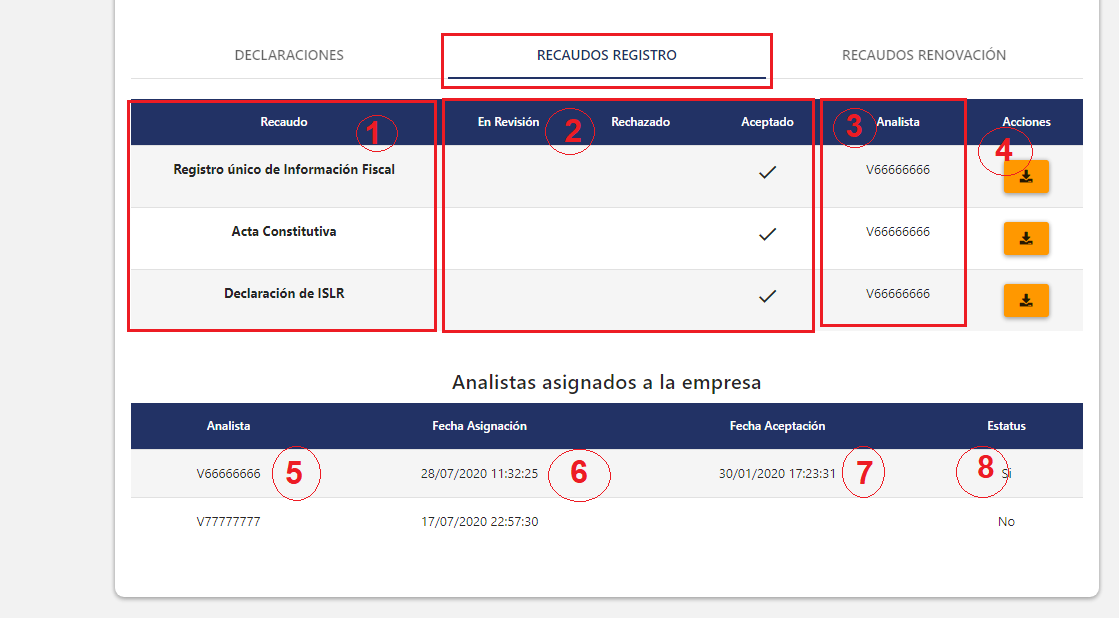1120x618 pixels.
Task: Download the Declaración de ISLR document
Action: [x=1026, y=300]
